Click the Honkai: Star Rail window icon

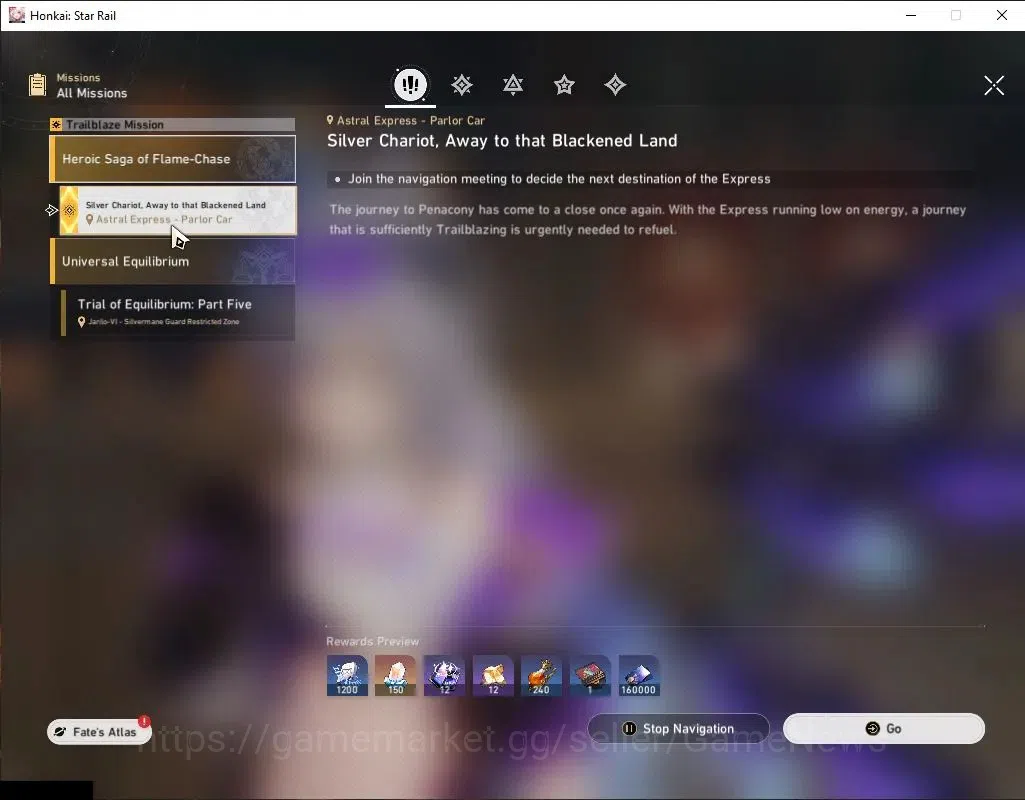16,15
